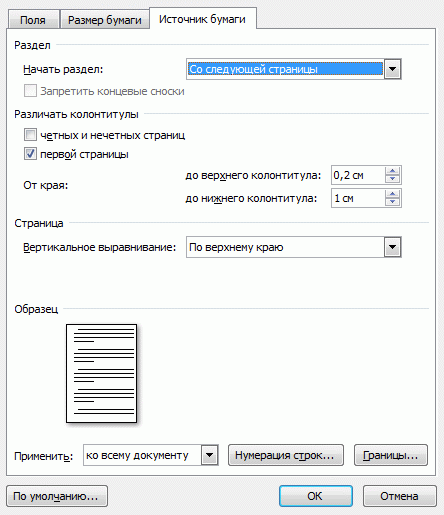The width and height of the screenshot is (444, 515).
Task: Open the Применить dropdown arrow
Action: click(x=210, y=455)
